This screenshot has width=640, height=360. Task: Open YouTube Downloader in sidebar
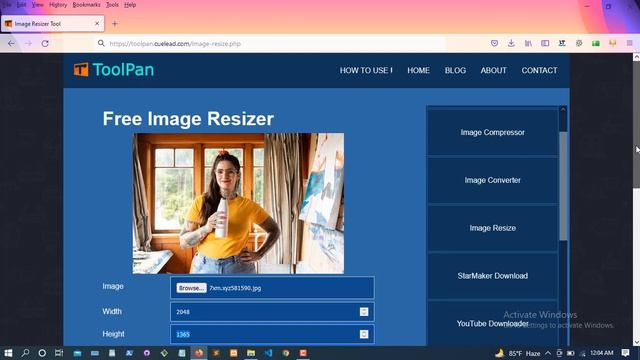point(492,323)
